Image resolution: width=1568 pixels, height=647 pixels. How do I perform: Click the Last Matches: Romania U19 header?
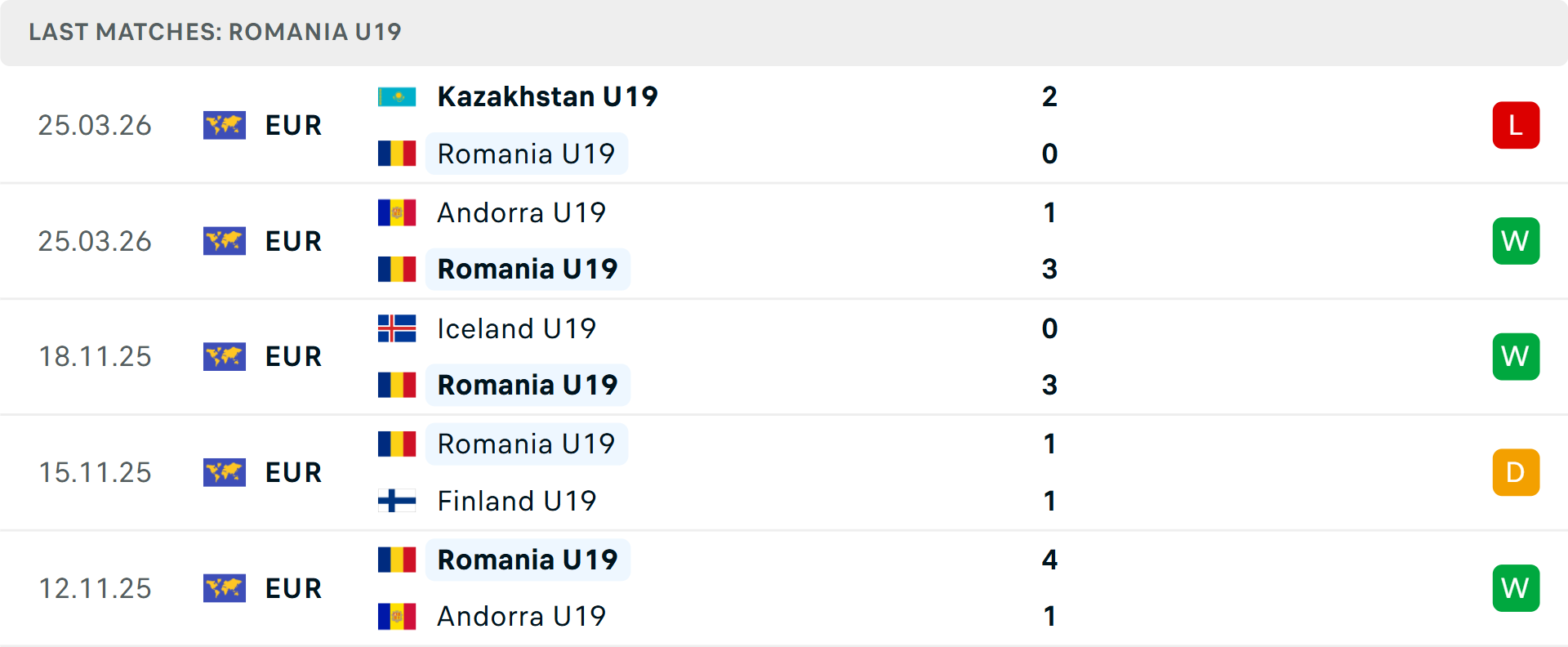click(215, 32)
